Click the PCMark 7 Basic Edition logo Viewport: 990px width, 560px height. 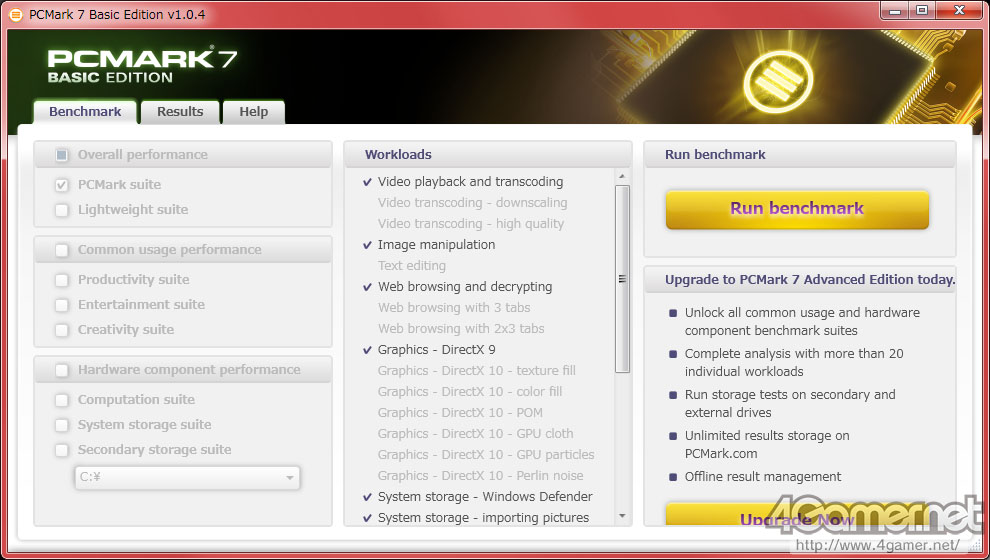pyautogui.click(x=142, y=66)
